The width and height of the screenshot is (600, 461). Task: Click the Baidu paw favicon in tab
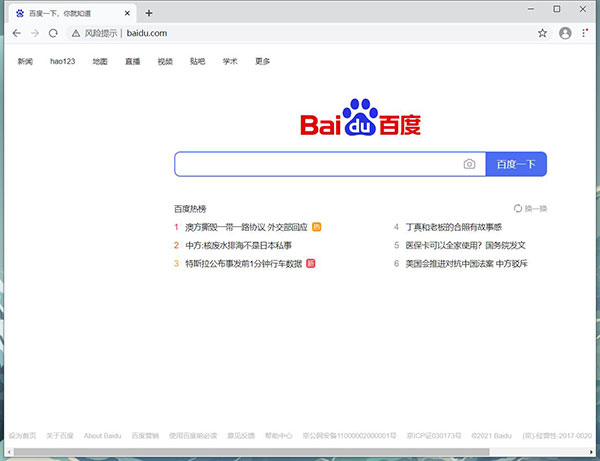click(x=20, y=13)
